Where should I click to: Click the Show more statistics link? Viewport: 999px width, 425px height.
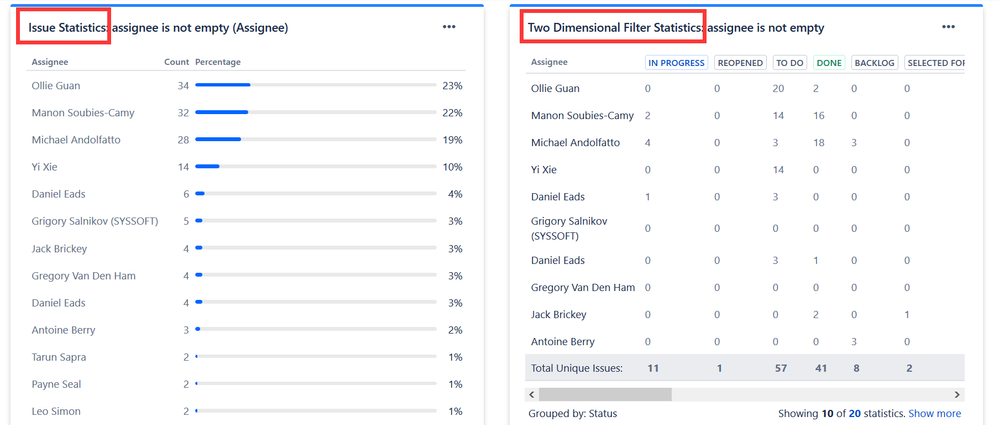click(934, 414)
